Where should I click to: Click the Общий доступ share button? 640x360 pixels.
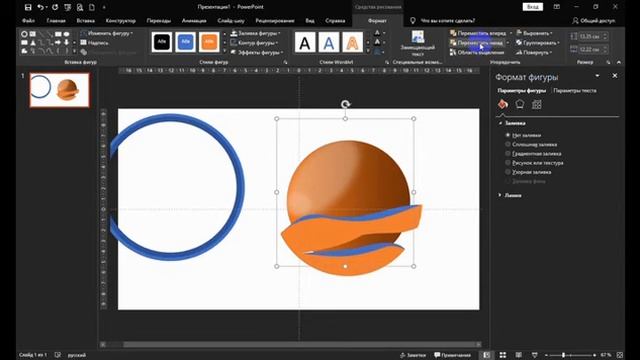tap(594, 20)
